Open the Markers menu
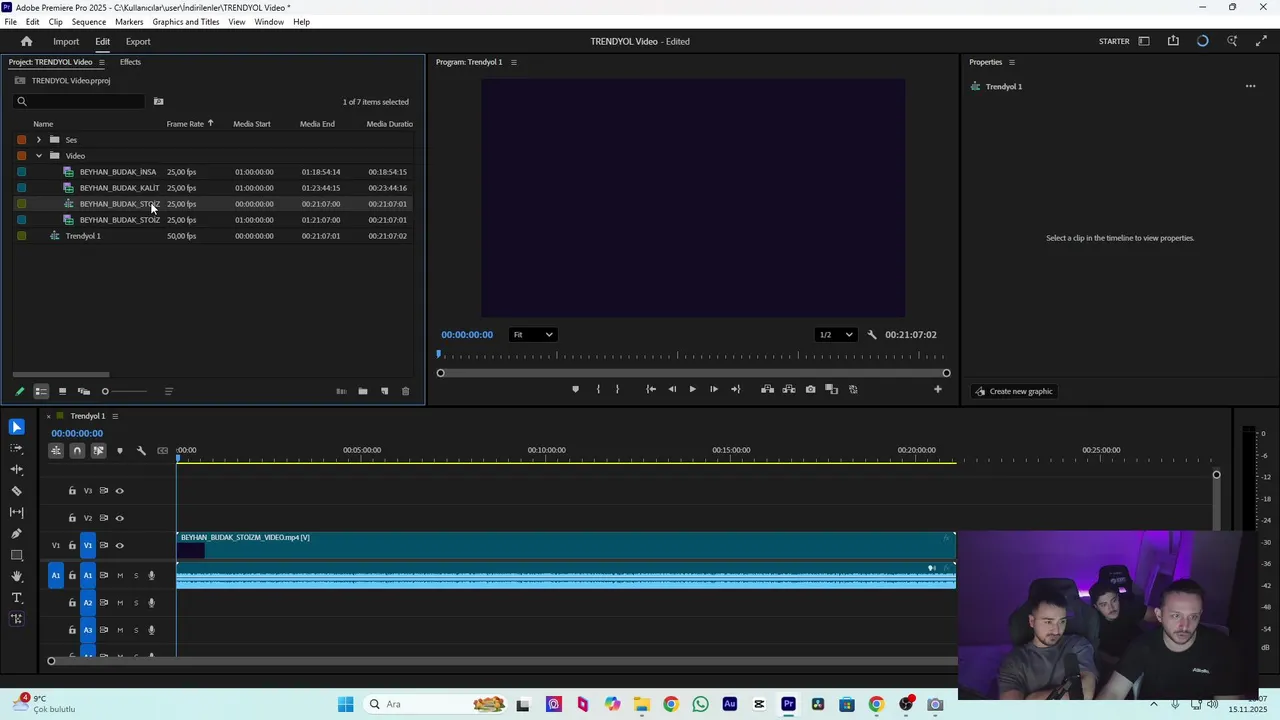The image size is (1280, 720). [x=129, y=22]
